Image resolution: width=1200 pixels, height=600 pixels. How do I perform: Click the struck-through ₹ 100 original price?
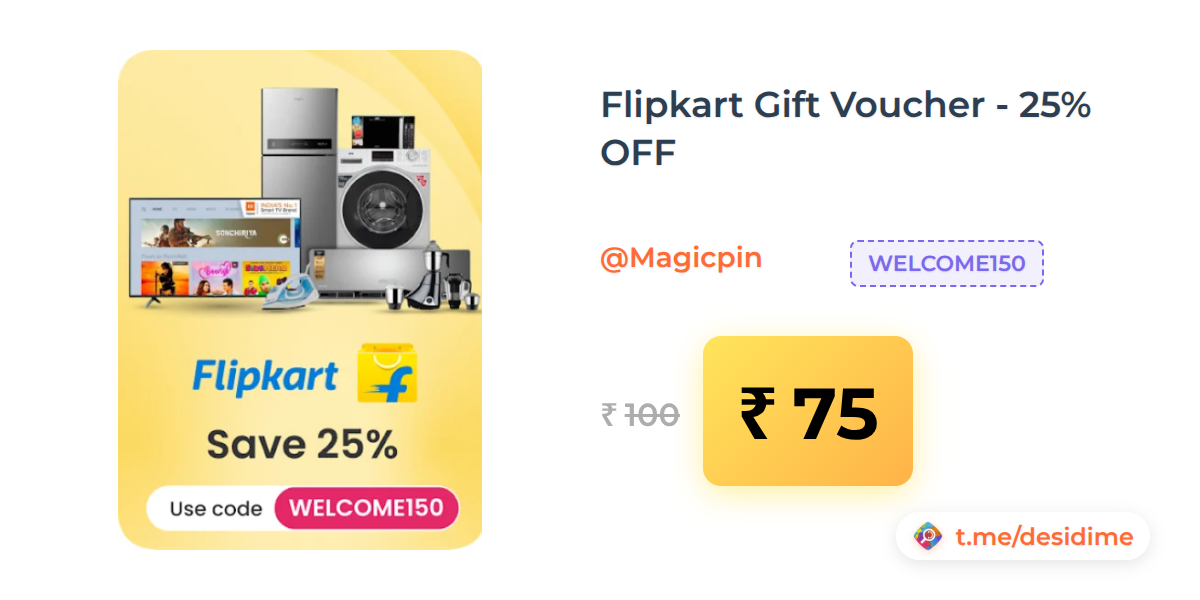click(640, 414)
